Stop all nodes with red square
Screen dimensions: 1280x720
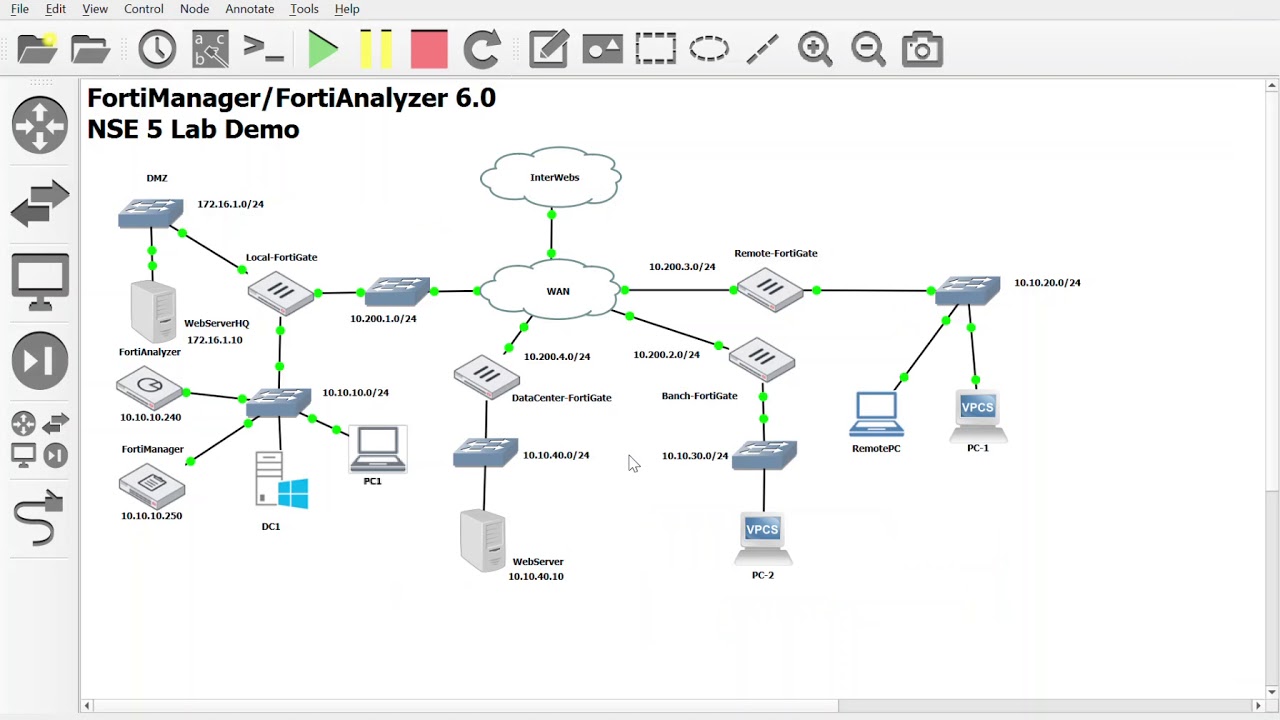(x=429, y=49)
